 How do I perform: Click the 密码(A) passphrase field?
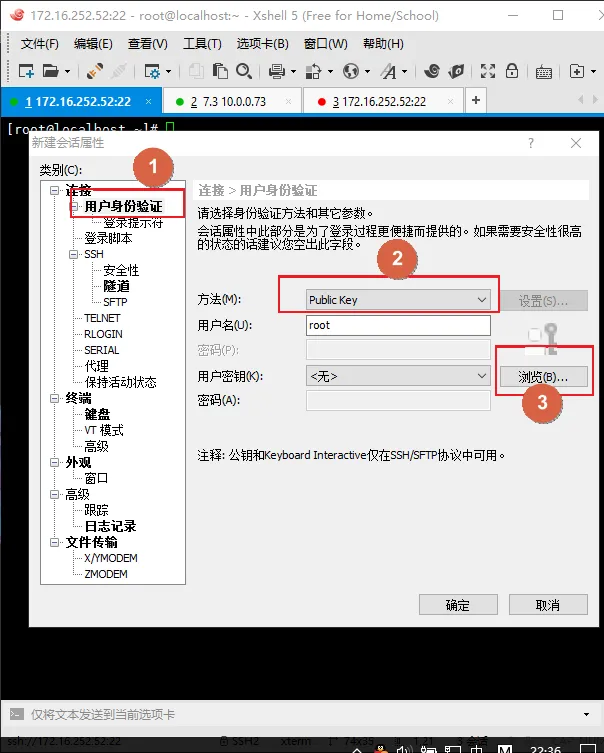tap(398, 401)
